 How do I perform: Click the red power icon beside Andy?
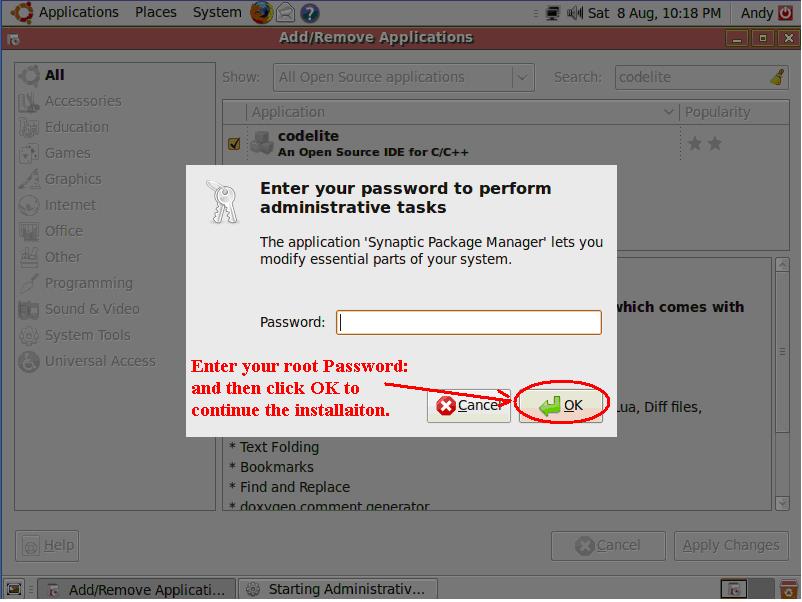(x=786, y=12)
